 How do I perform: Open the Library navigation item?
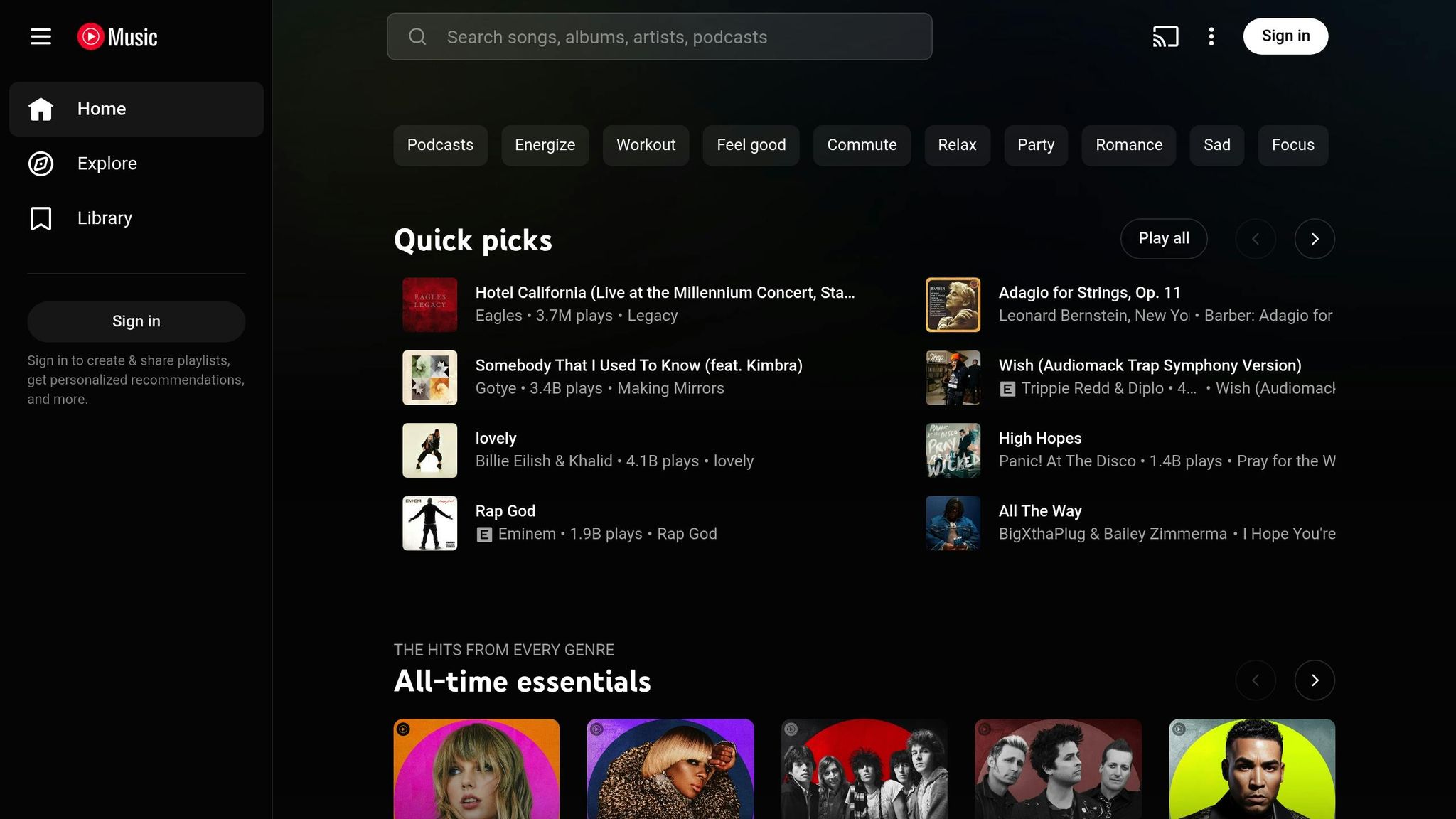coord(136,218)
